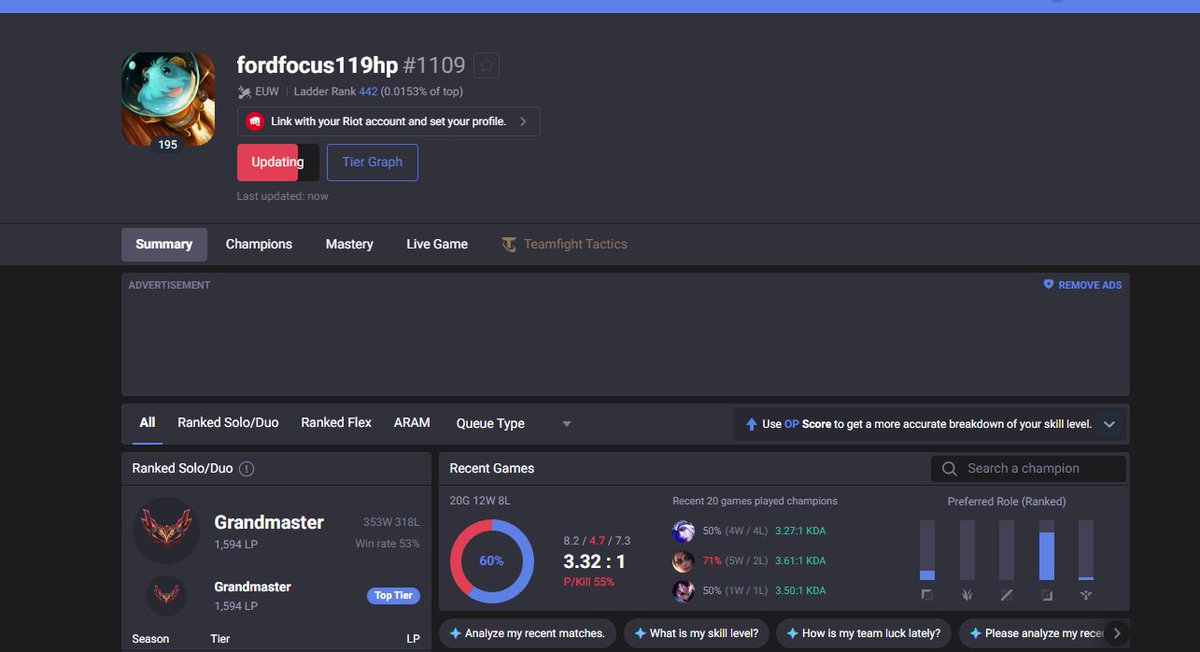Click How is my team luck lately
The height and width of the screenshot is (652, 1200).
pyautogui.click(x=863, y=633)
